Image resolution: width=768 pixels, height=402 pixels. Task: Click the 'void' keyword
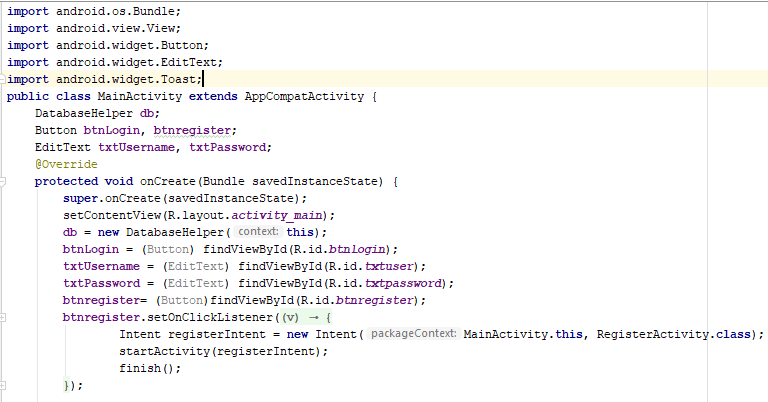(119, 182)
